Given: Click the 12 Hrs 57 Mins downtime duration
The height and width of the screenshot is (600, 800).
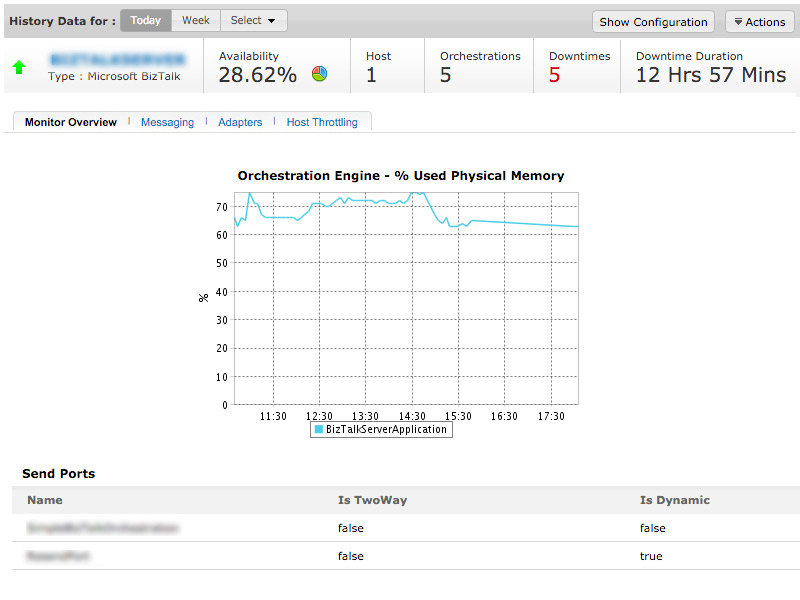Looking at the screenshot, I should pyautogui.click(x=710, y=75).
